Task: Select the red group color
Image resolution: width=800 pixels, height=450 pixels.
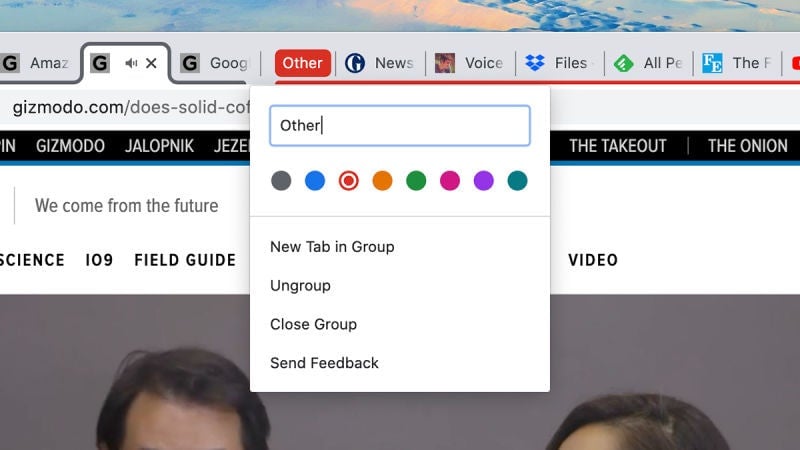Action: click(348, 181)
